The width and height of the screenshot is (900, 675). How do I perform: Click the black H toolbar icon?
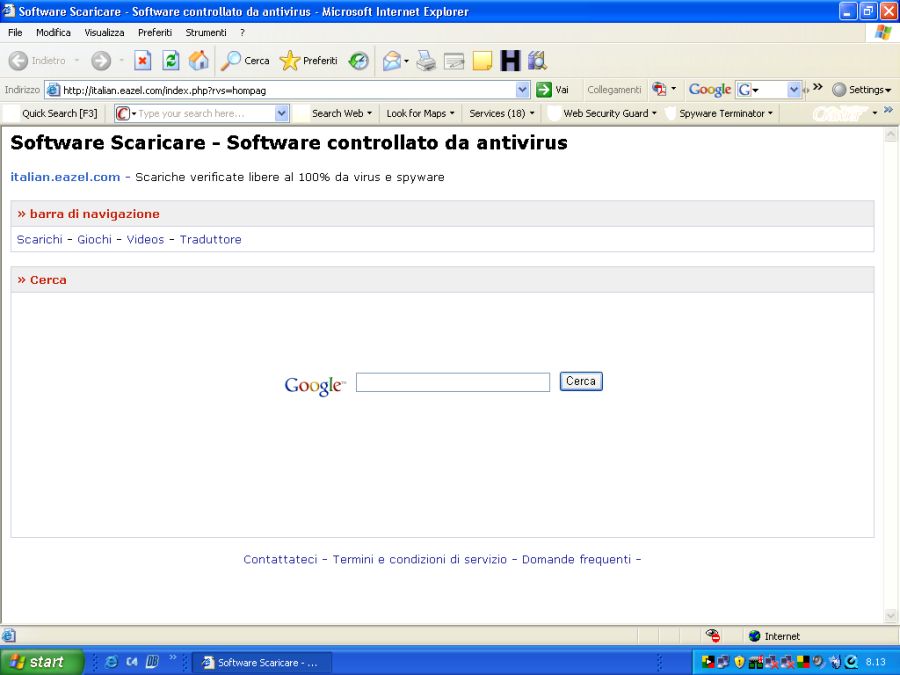point(510,60)
